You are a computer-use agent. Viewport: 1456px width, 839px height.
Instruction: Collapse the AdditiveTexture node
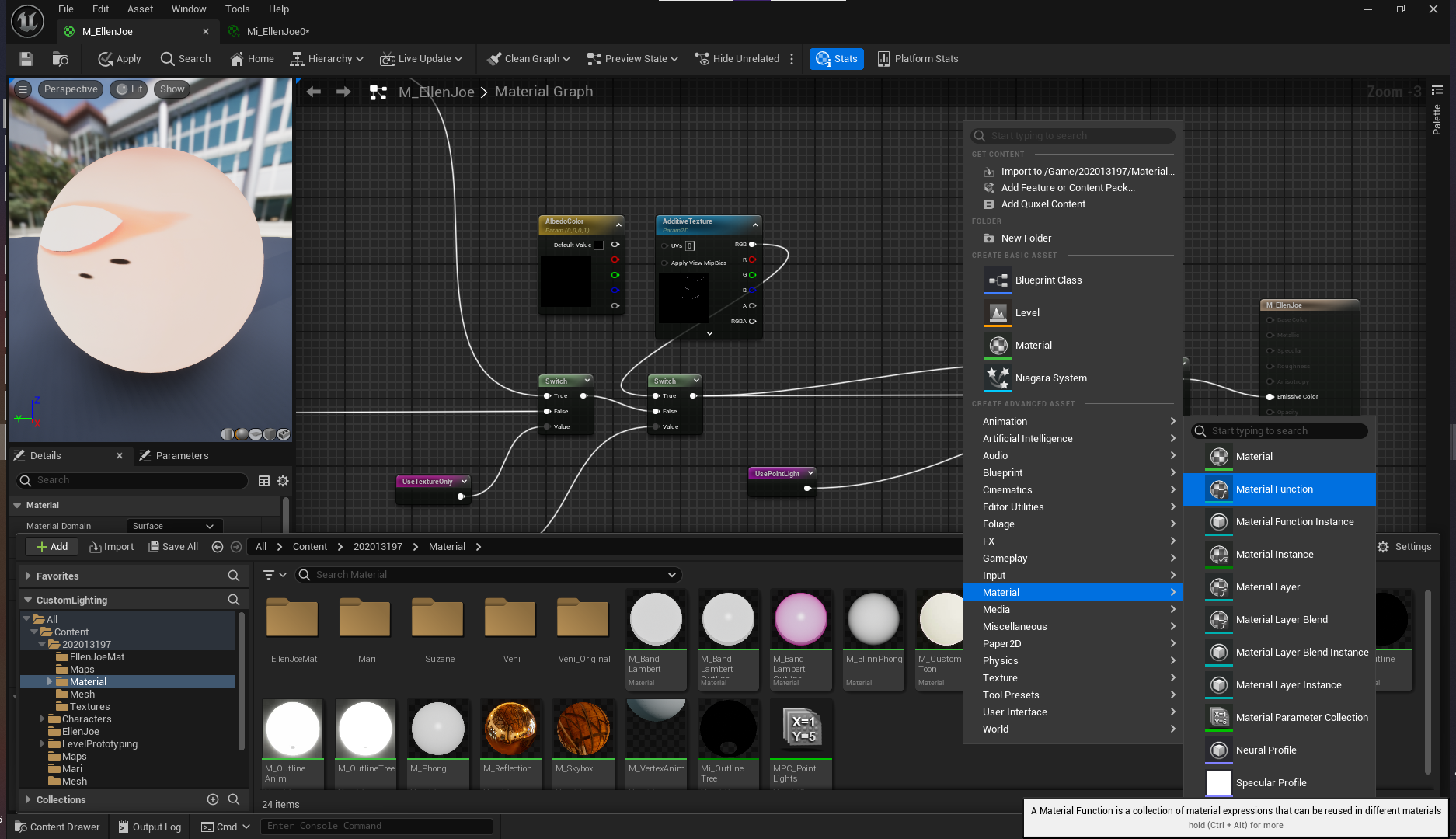point(755,225)
